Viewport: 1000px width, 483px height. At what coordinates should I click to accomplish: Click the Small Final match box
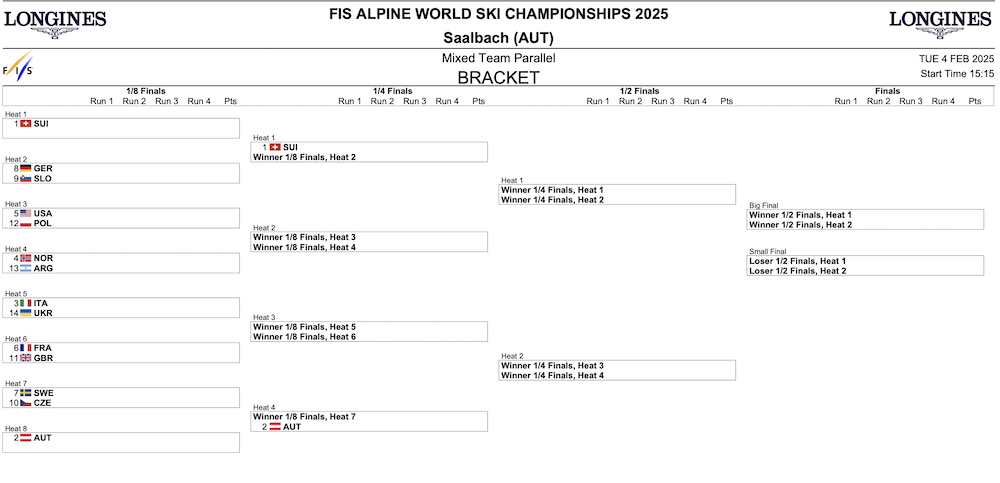[x=865, y=265]
